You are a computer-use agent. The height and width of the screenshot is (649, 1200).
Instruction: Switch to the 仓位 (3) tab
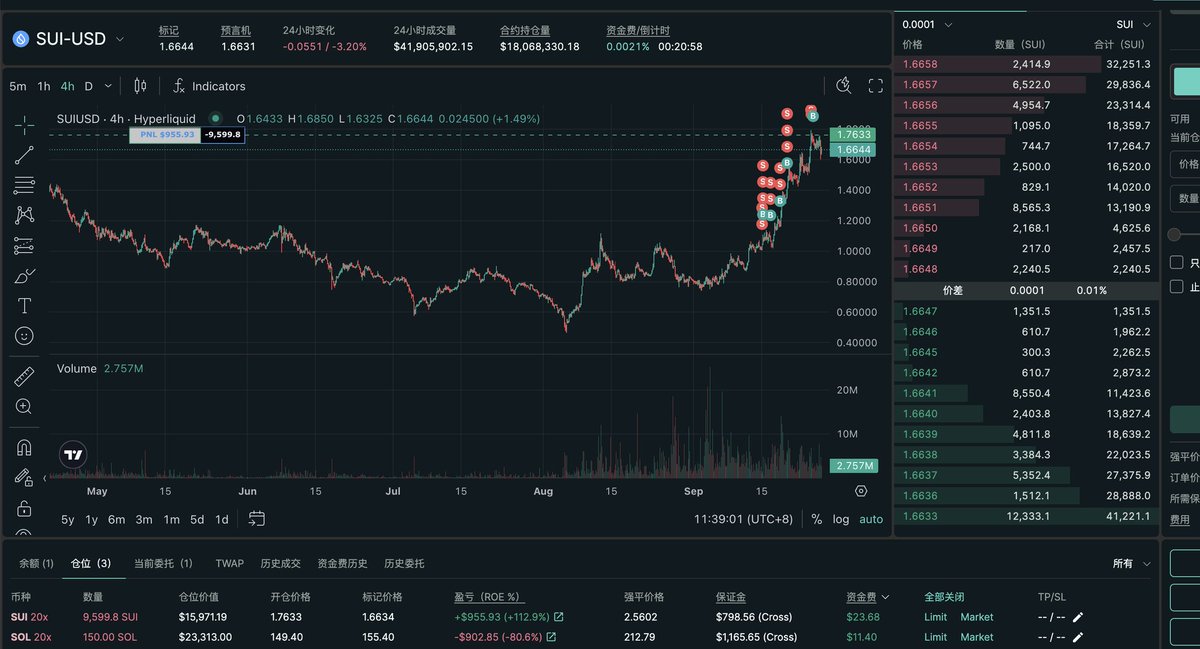tap(91, 563)
